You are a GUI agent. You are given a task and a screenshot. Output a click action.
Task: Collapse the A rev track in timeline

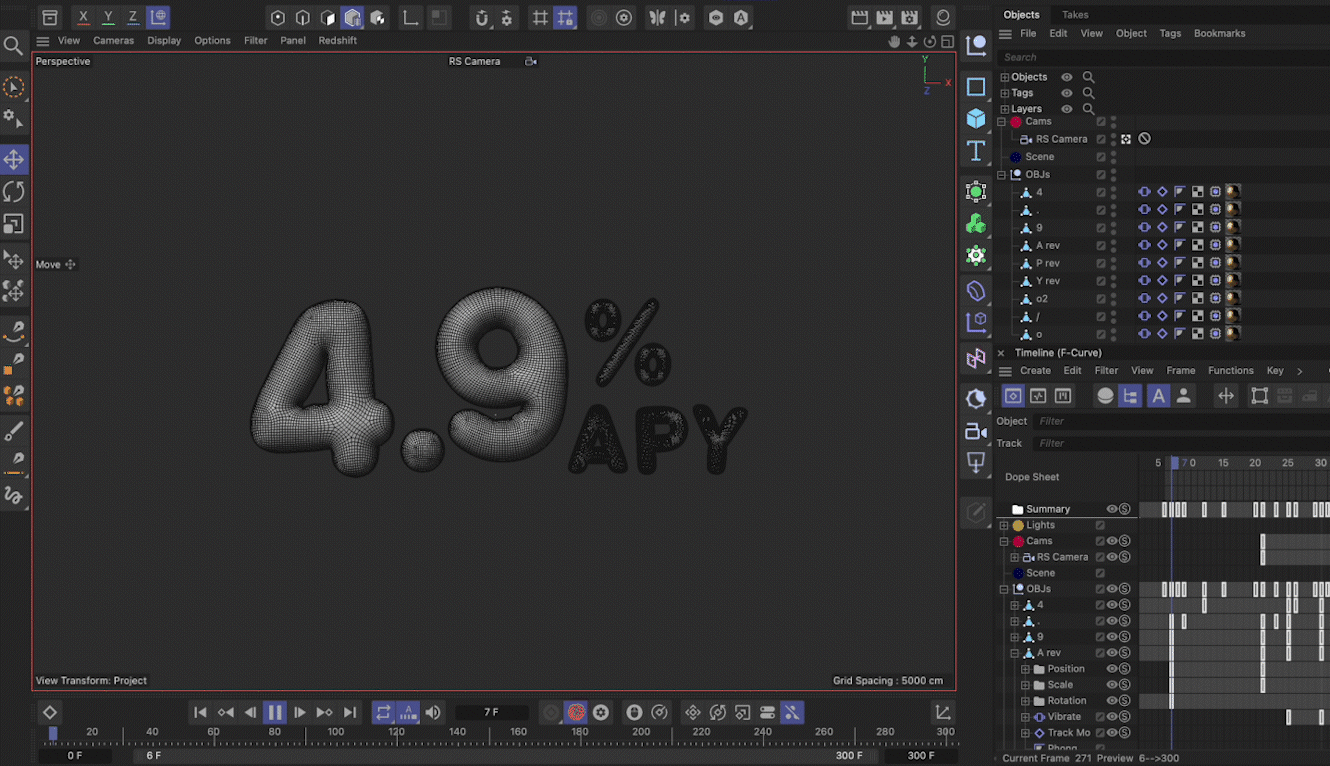coord(1014,653)
